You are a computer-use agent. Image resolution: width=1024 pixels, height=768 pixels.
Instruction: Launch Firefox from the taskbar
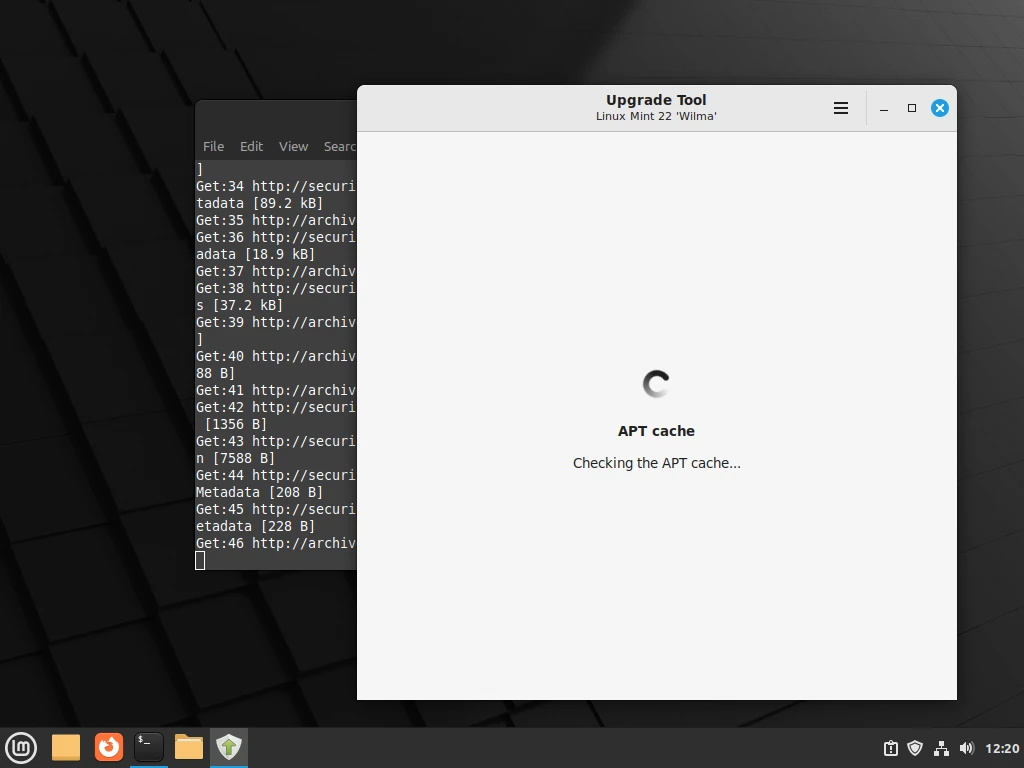(x=108, y=747)
